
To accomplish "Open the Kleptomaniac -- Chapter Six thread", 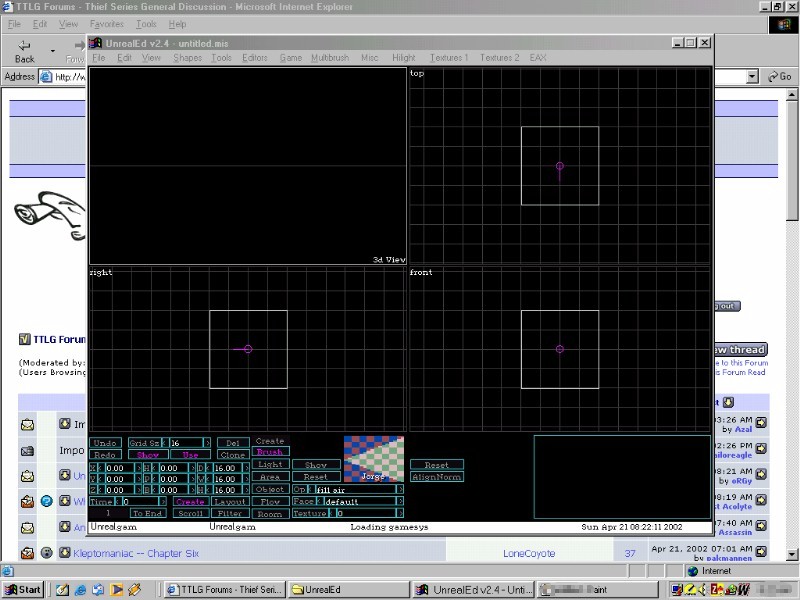I will pos(136,552).
